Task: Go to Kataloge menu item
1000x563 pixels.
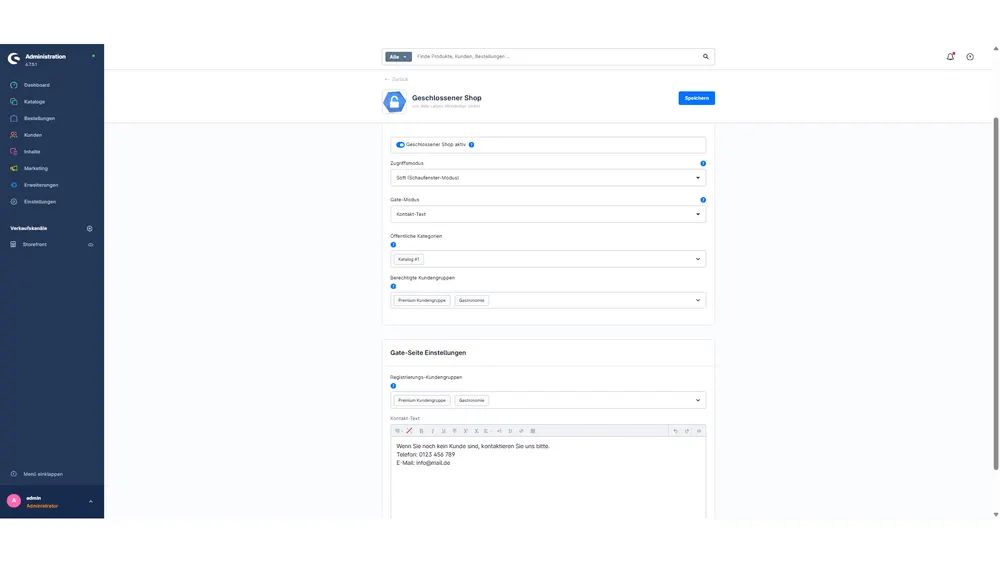Action: 34,101
